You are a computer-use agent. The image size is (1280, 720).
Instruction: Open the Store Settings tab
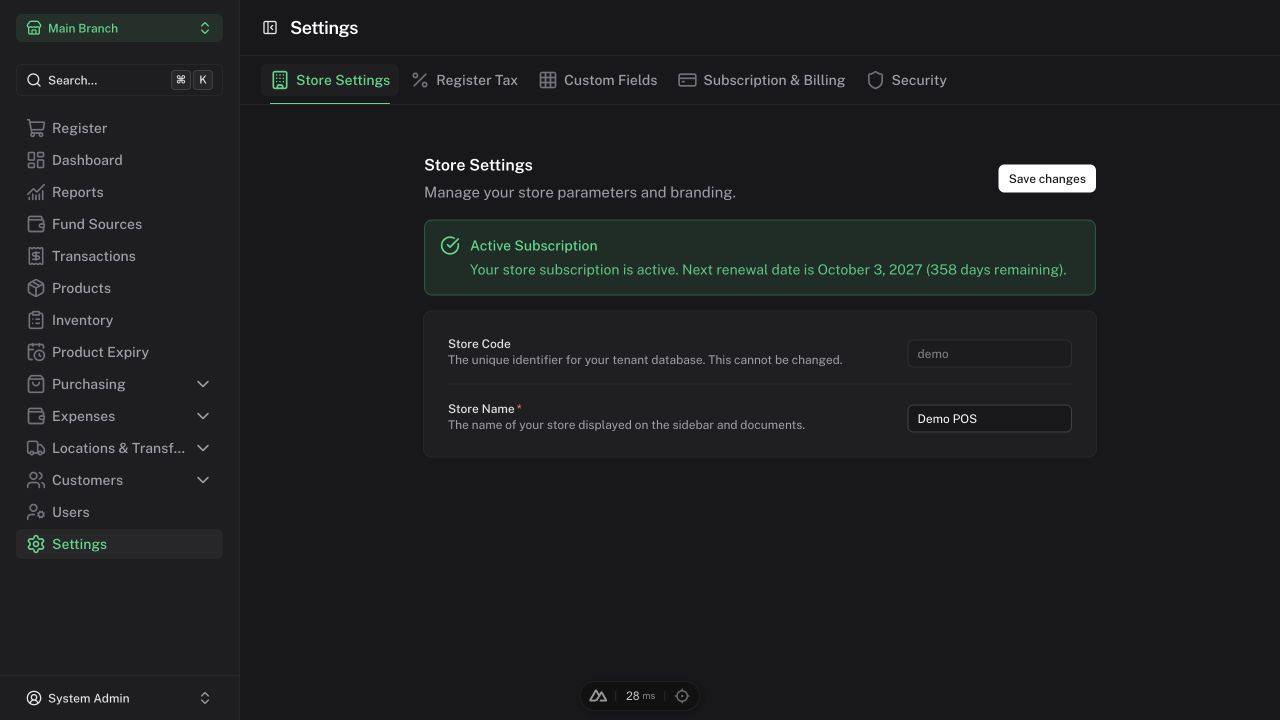click(330, 80)
